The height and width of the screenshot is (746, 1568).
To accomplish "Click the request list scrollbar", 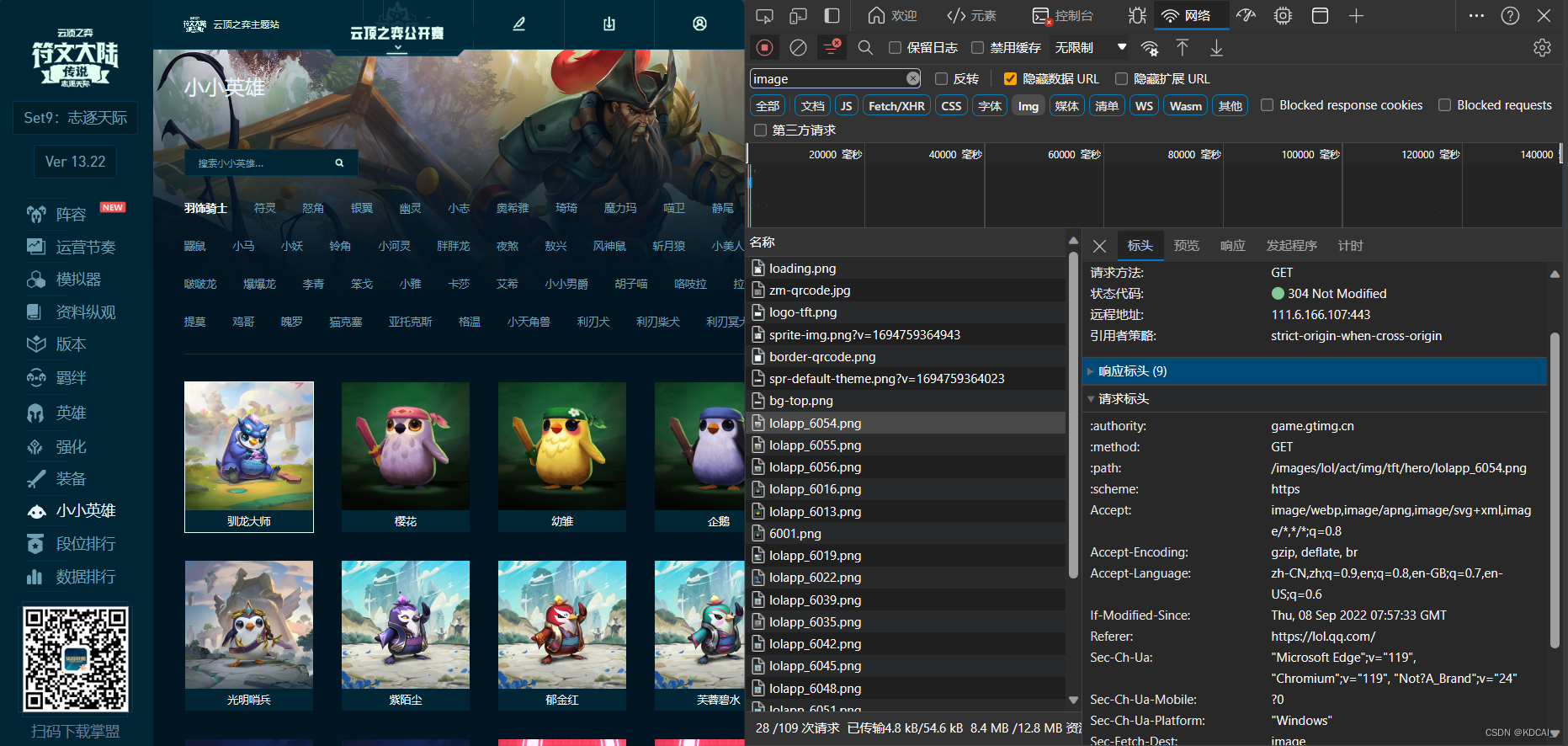I will [x=1073, y=416].
